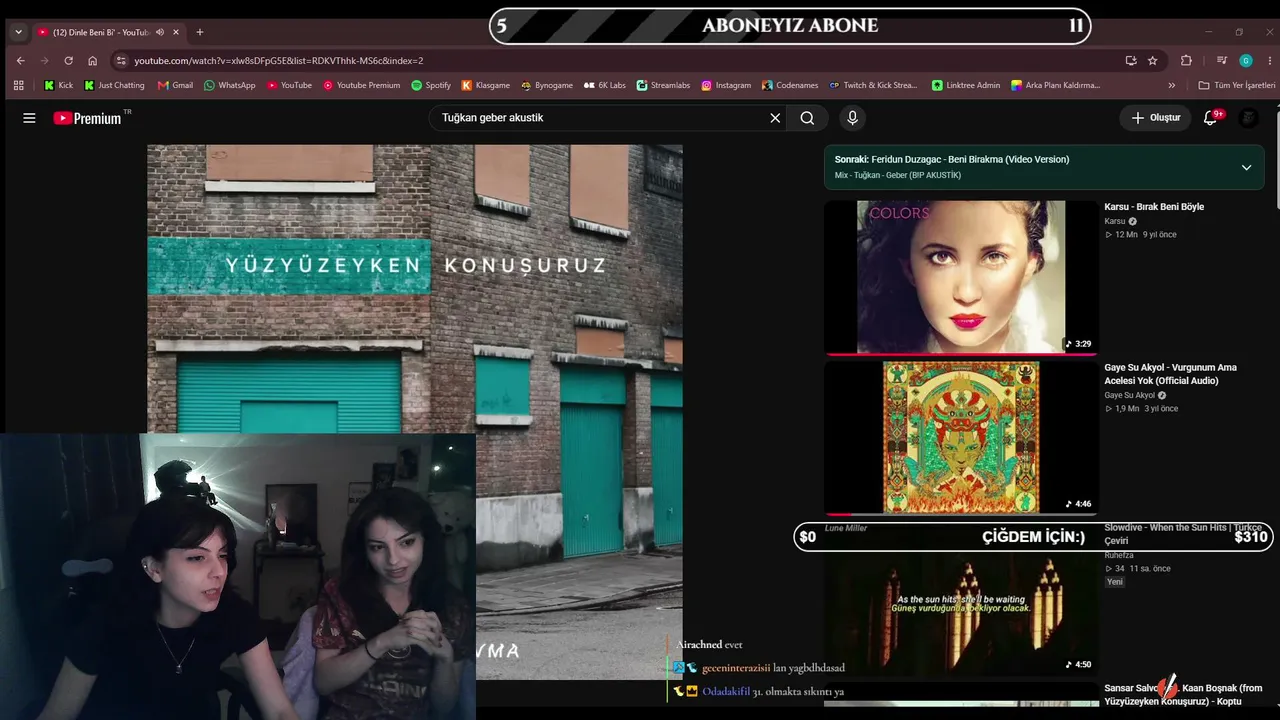Close the Dinle Beni Bi' YouTube tab
Viewport: 1280px width, 720px height.
(x=176, y=32)
